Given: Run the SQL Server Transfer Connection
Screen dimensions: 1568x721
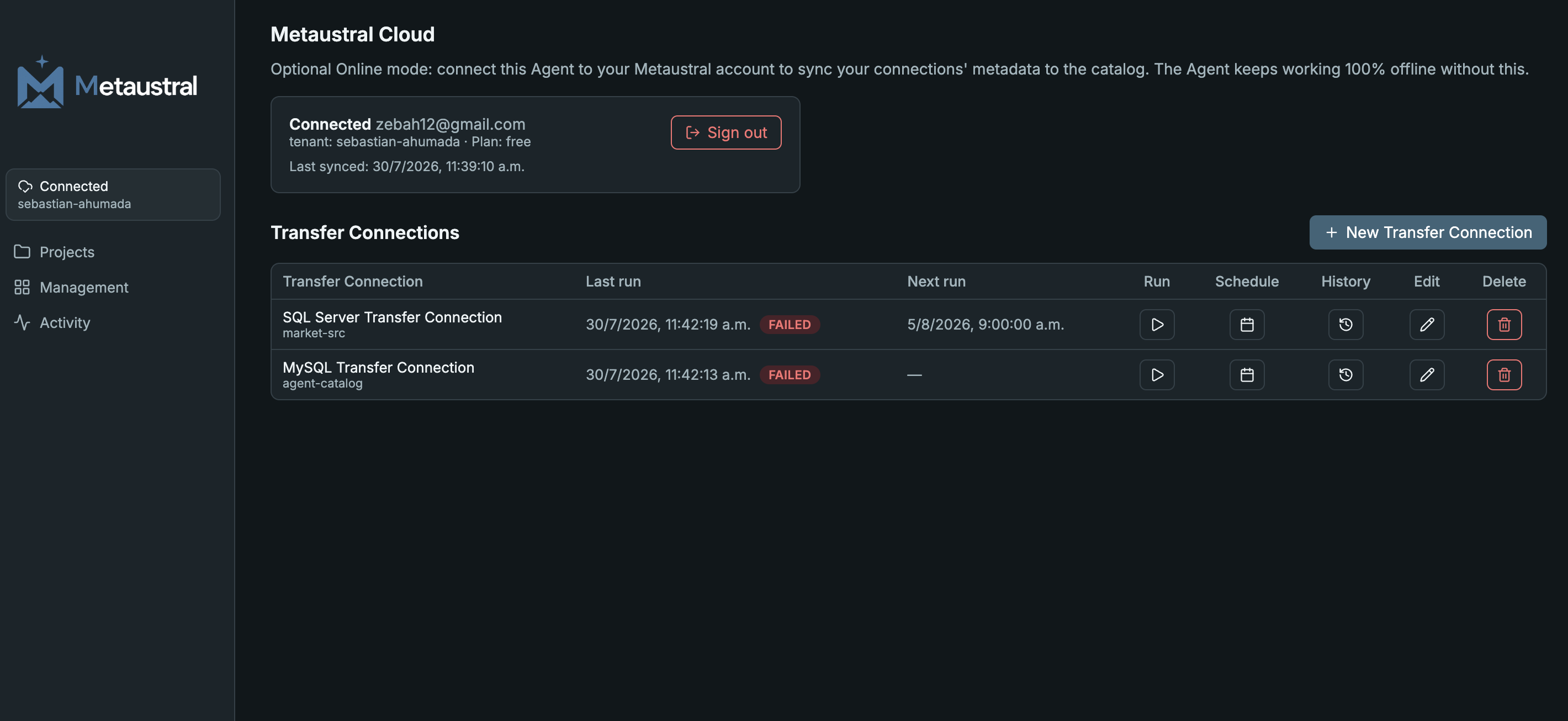Looking at the screenshot, I should [1157, 324].
